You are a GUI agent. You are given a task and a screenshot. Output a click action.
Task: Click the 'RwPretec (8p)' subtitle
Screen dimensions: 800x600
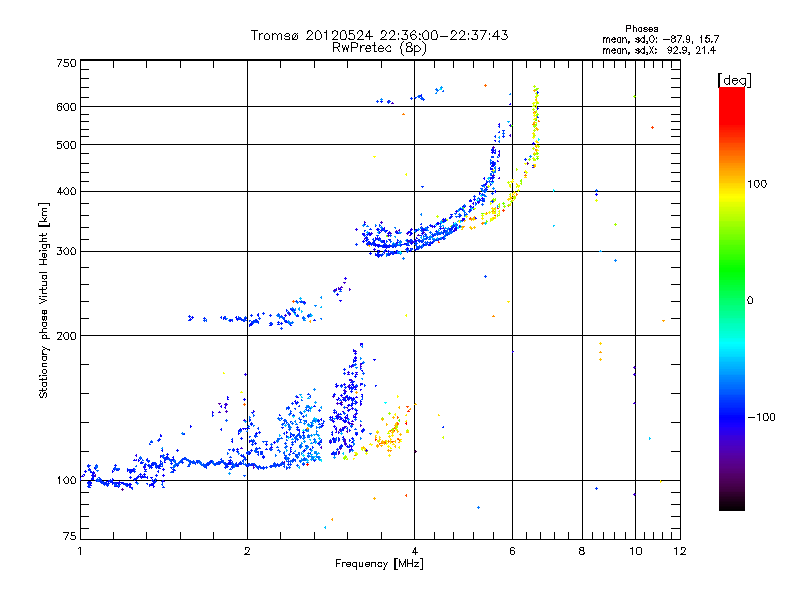(x=379, y=48)
